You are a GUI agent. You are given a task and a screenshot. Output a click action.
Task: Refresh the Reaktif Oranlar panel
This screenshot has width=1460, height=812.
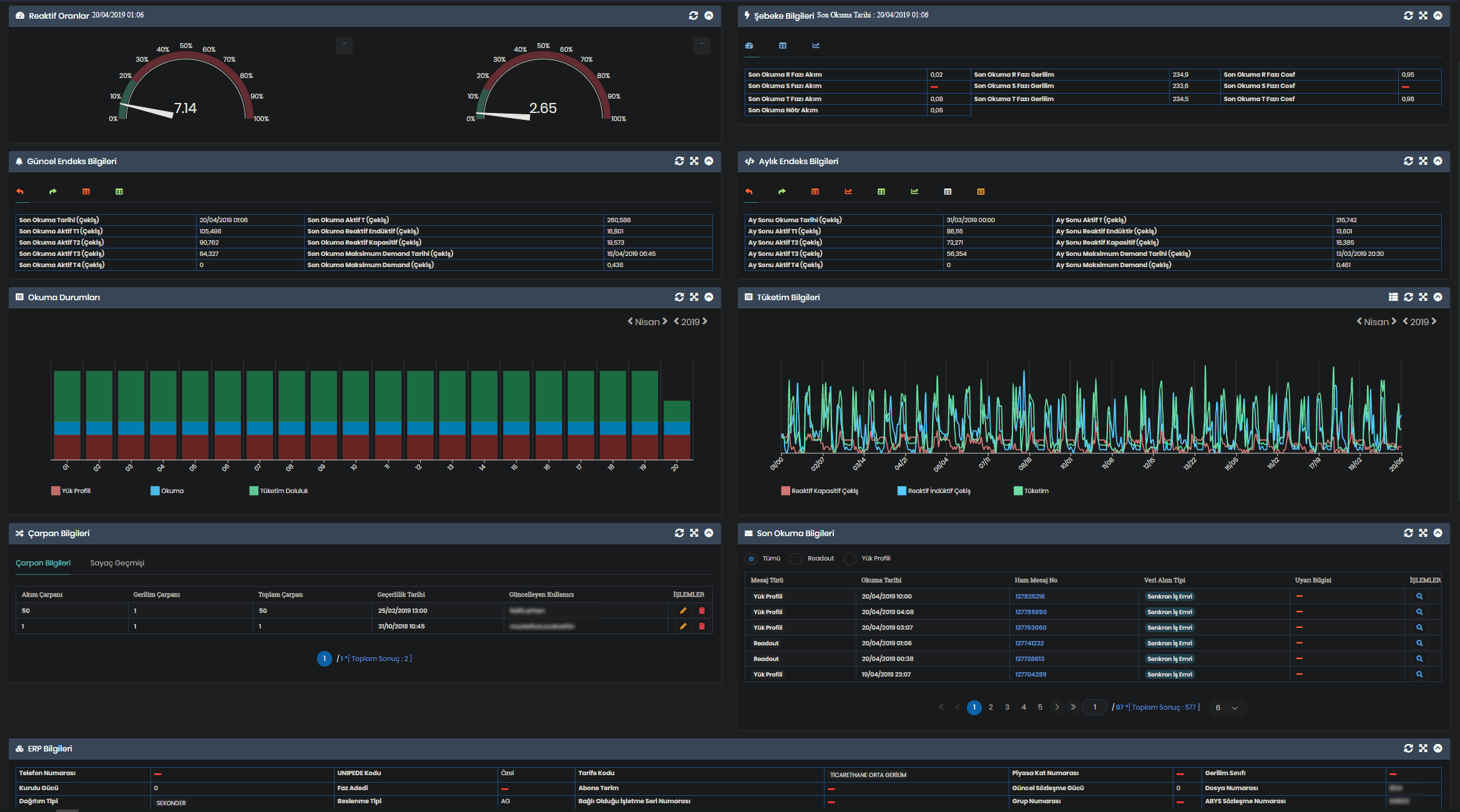pos(693,16)
